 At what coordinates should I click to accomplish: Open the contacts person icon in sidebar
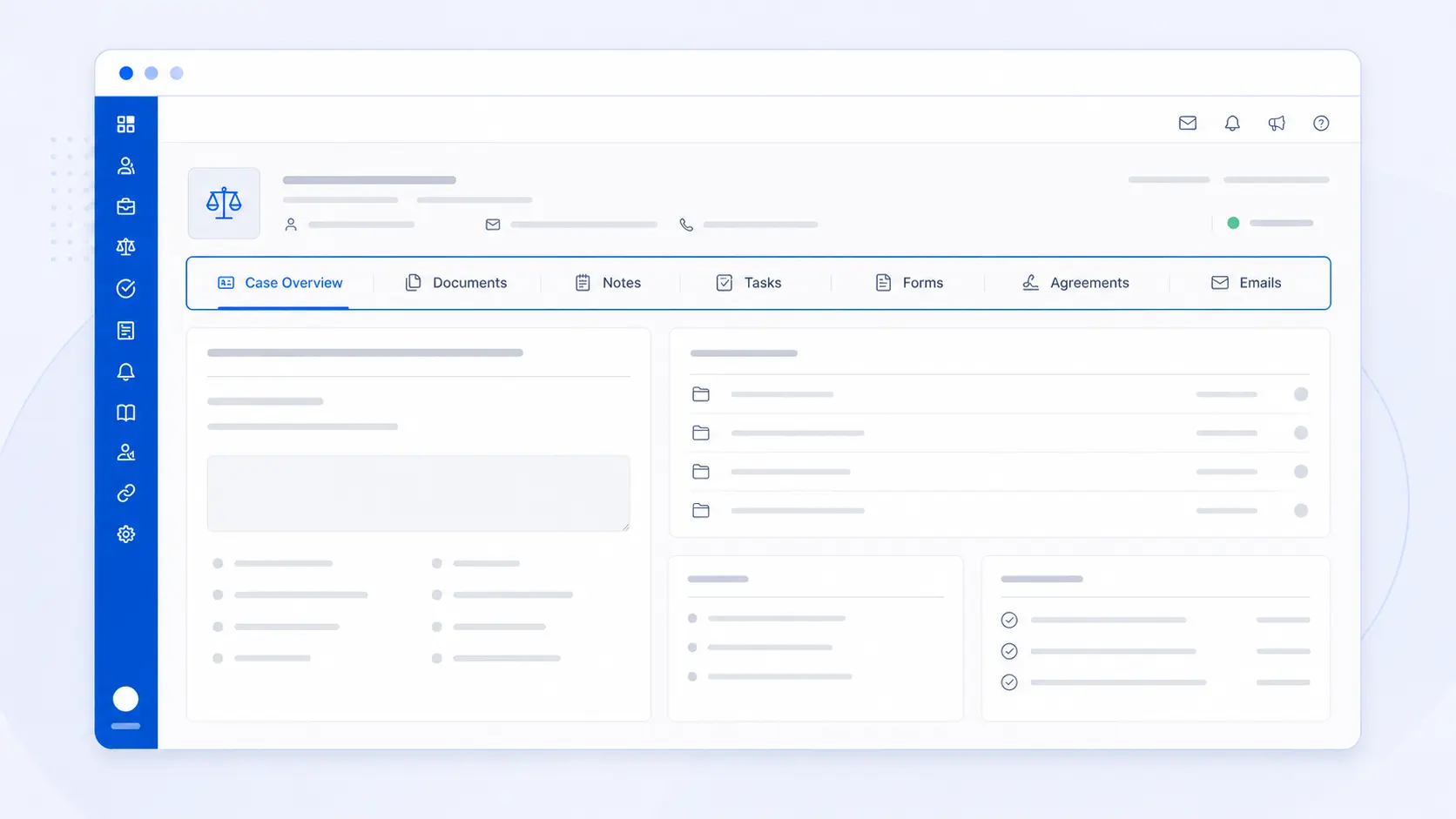pyautogui.click(x=126, y=165)
